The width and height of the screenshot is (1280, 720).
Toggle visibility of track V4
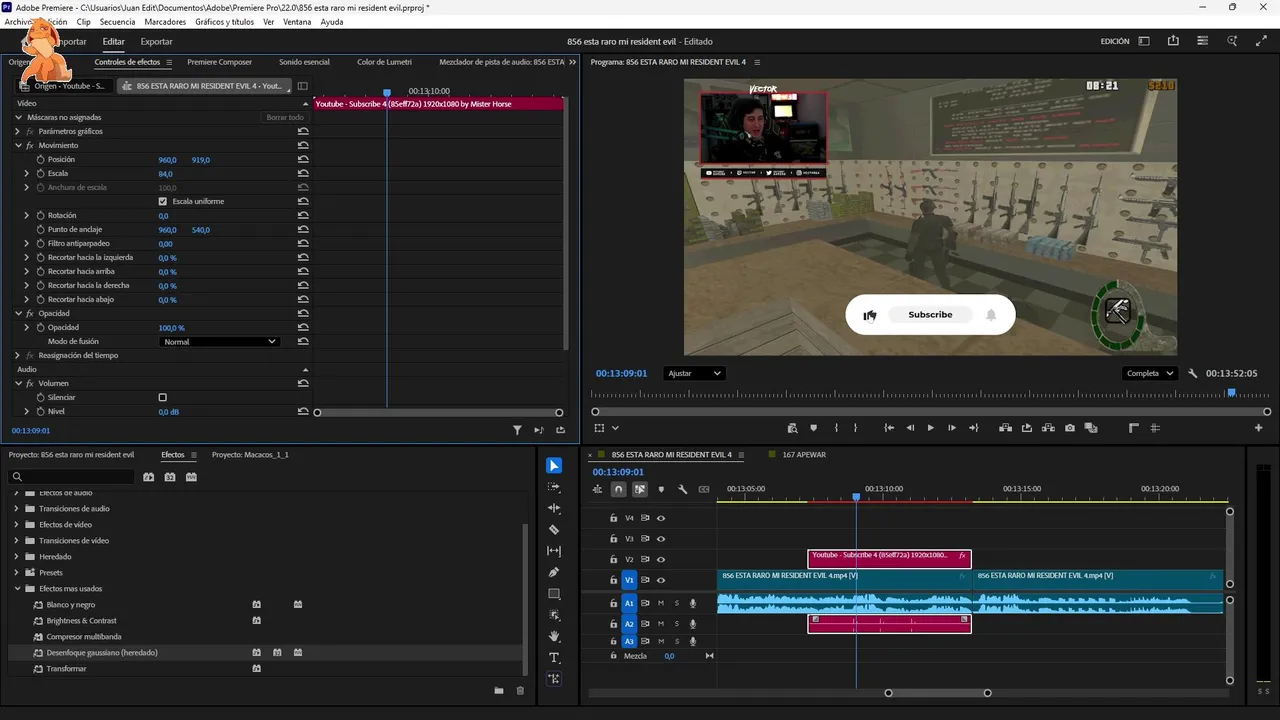coord(661,518)
